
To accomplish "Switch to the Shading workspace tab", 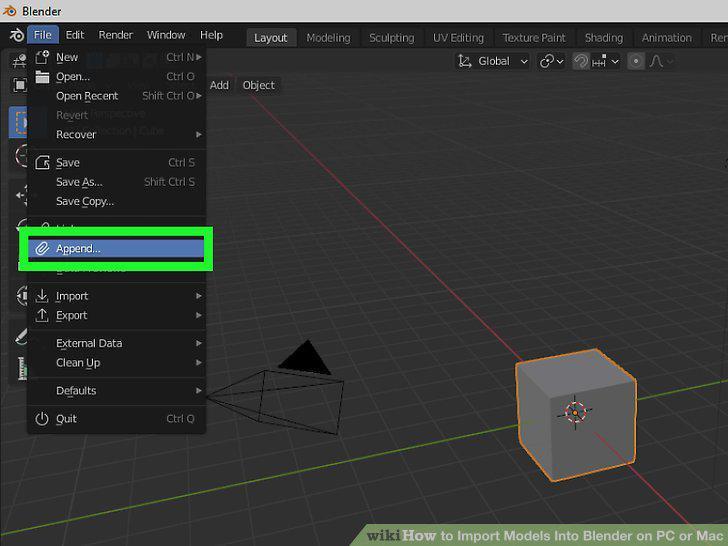I will click(x=604, y=38).
